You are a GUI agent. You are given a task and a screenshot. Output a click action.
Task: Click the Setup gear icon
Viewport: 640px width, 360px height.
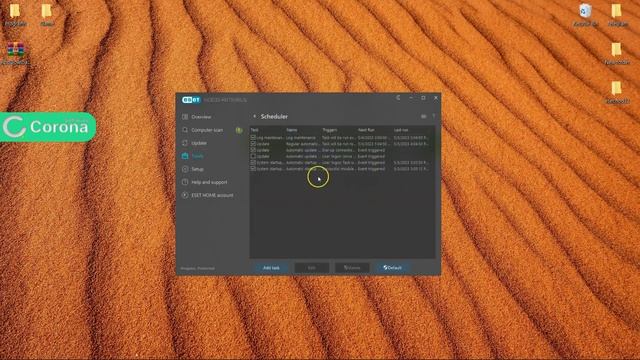(185, 169)
